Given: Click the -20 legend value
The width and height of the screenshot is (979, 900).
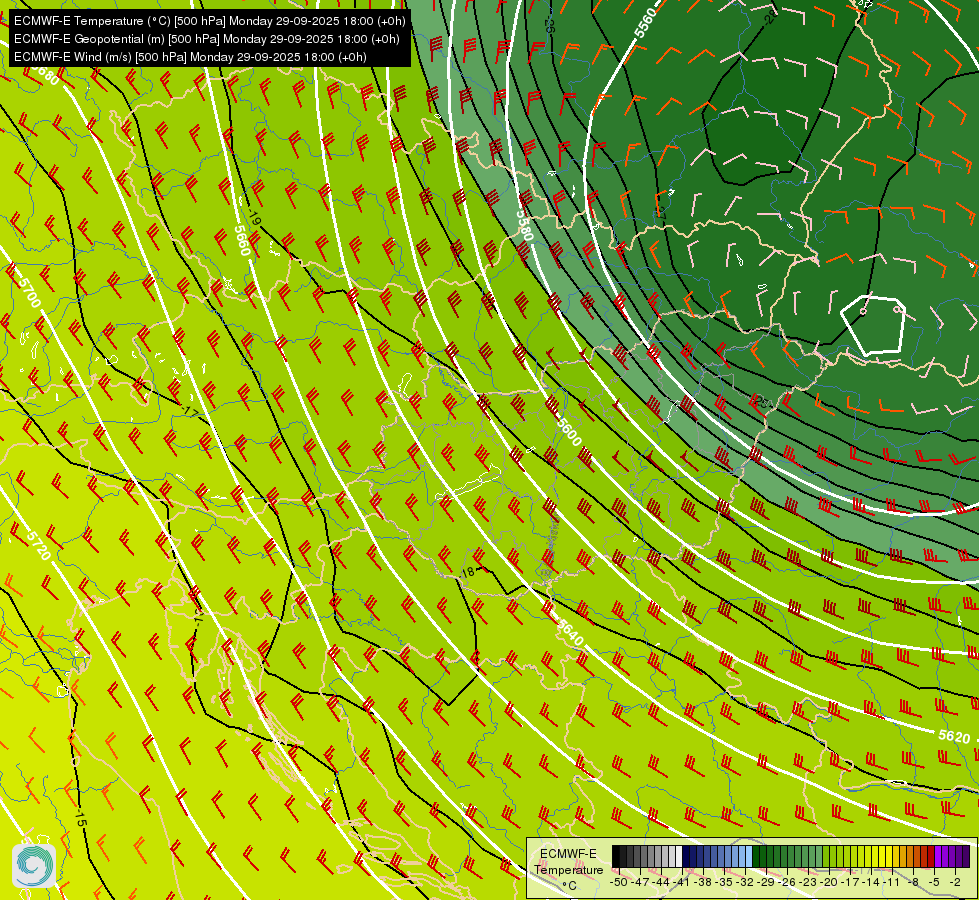Looking at the screenshot, I should [829, 882].
